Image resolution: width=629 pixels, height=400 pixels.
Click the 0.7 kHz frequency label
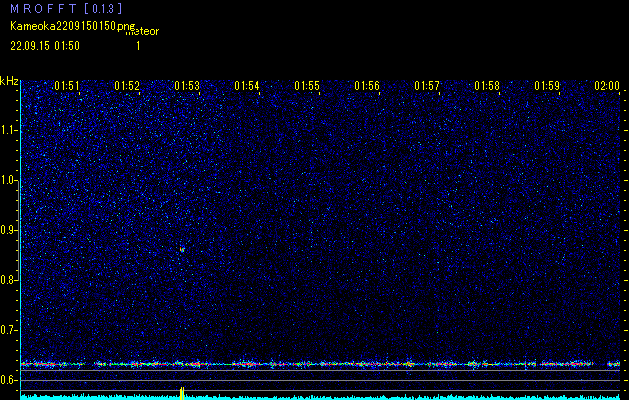8,330
